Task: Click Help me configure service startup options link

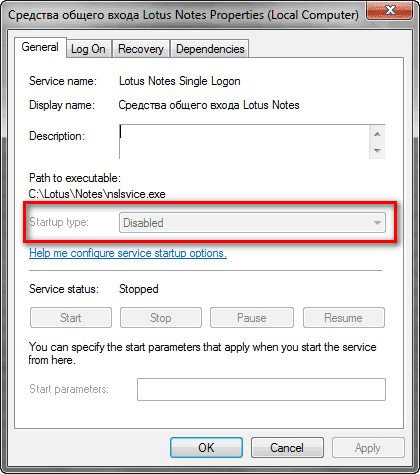Action: click(x=128, y=253)
